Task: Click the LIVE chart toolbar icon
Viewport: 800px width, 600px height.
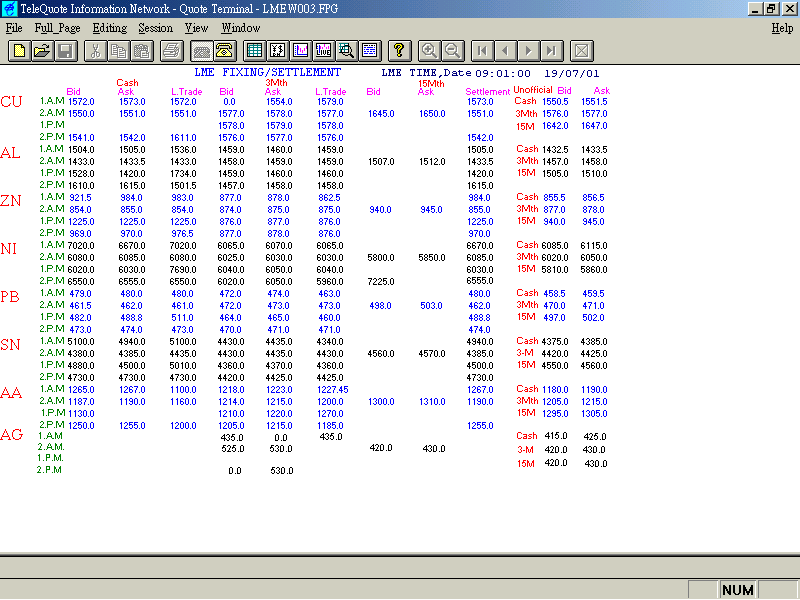Action: pyautogui.click(x=324, y=50)
